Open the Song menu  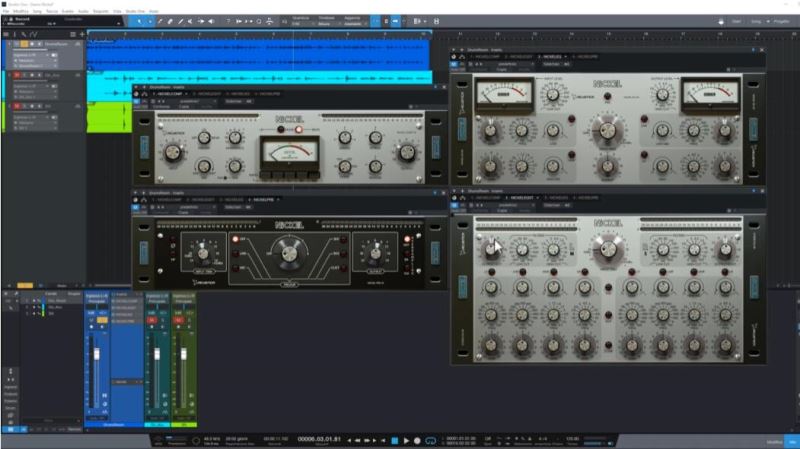(37, 11)
